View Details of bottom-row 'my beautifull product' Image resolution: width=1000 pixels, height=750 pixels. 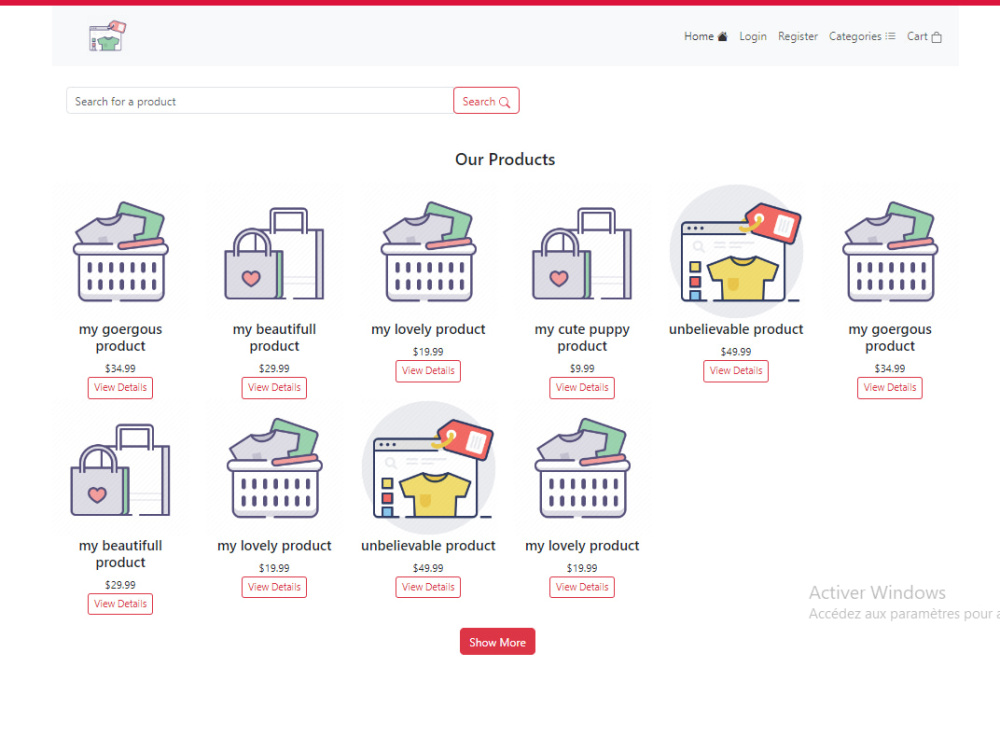pos(121,604)
